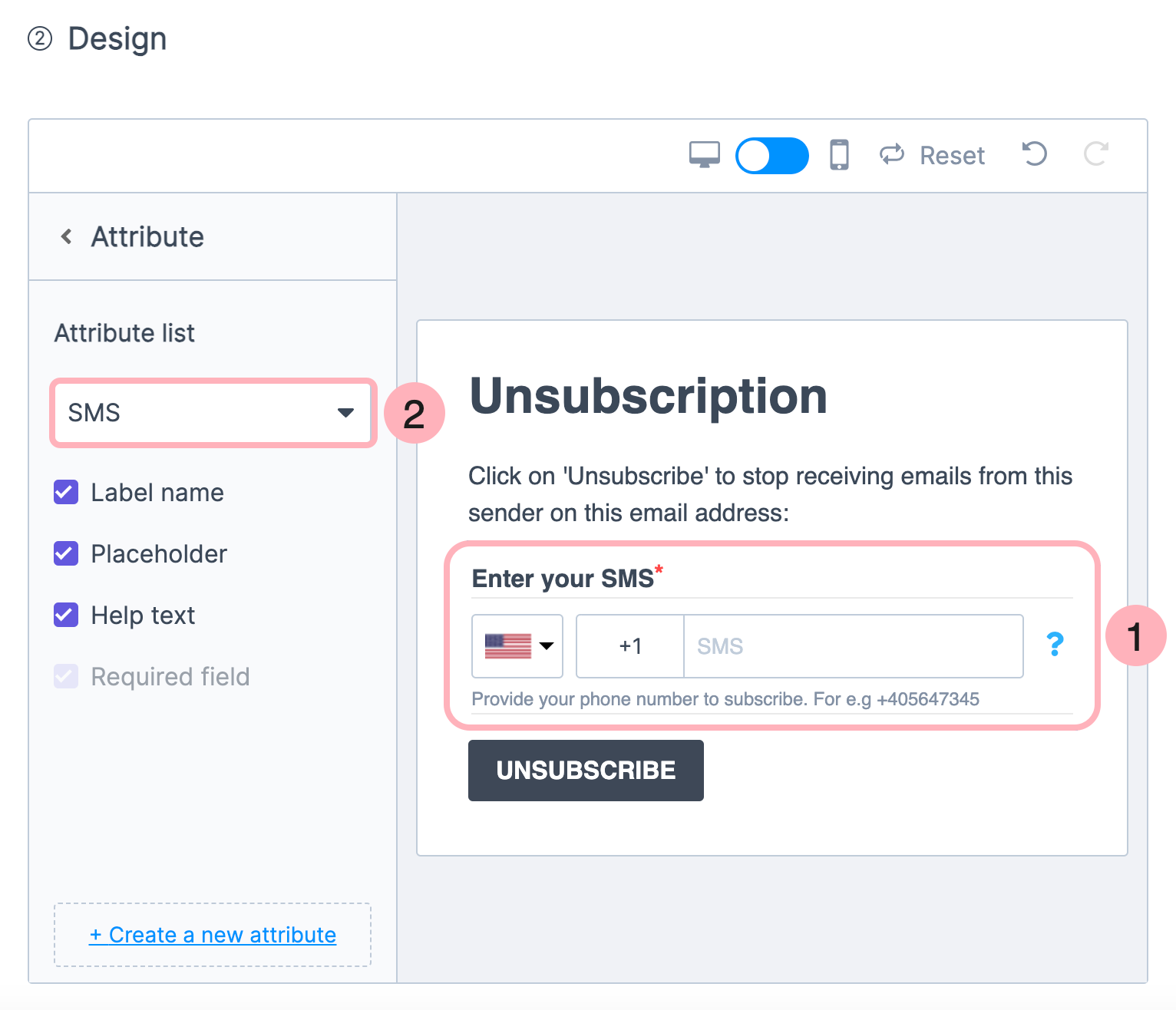Click the Create a new attribute link
The width and height of the screenshot is (1176, 1010).
tap(212, 934)
